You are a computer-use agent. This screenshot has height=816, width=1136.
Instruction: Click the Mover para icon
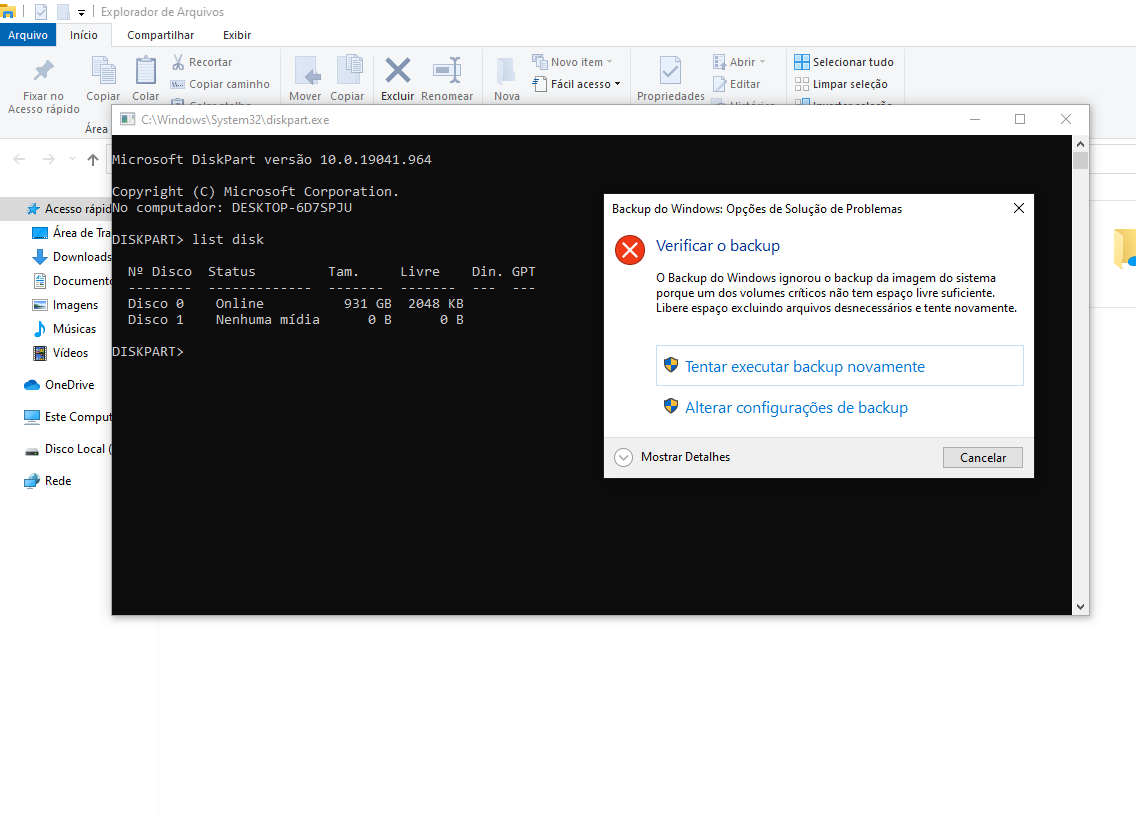click(306, 71)
